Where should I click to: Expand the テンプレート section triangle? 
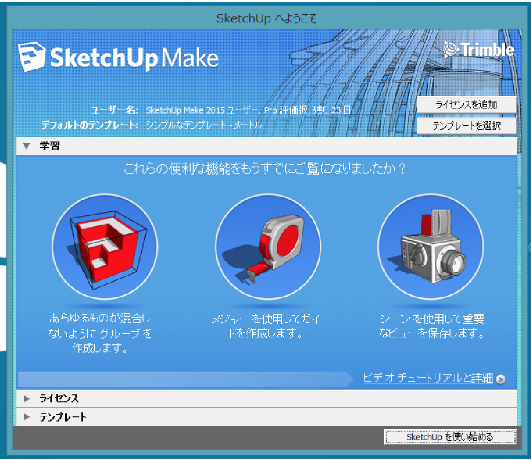coord(27,417)
